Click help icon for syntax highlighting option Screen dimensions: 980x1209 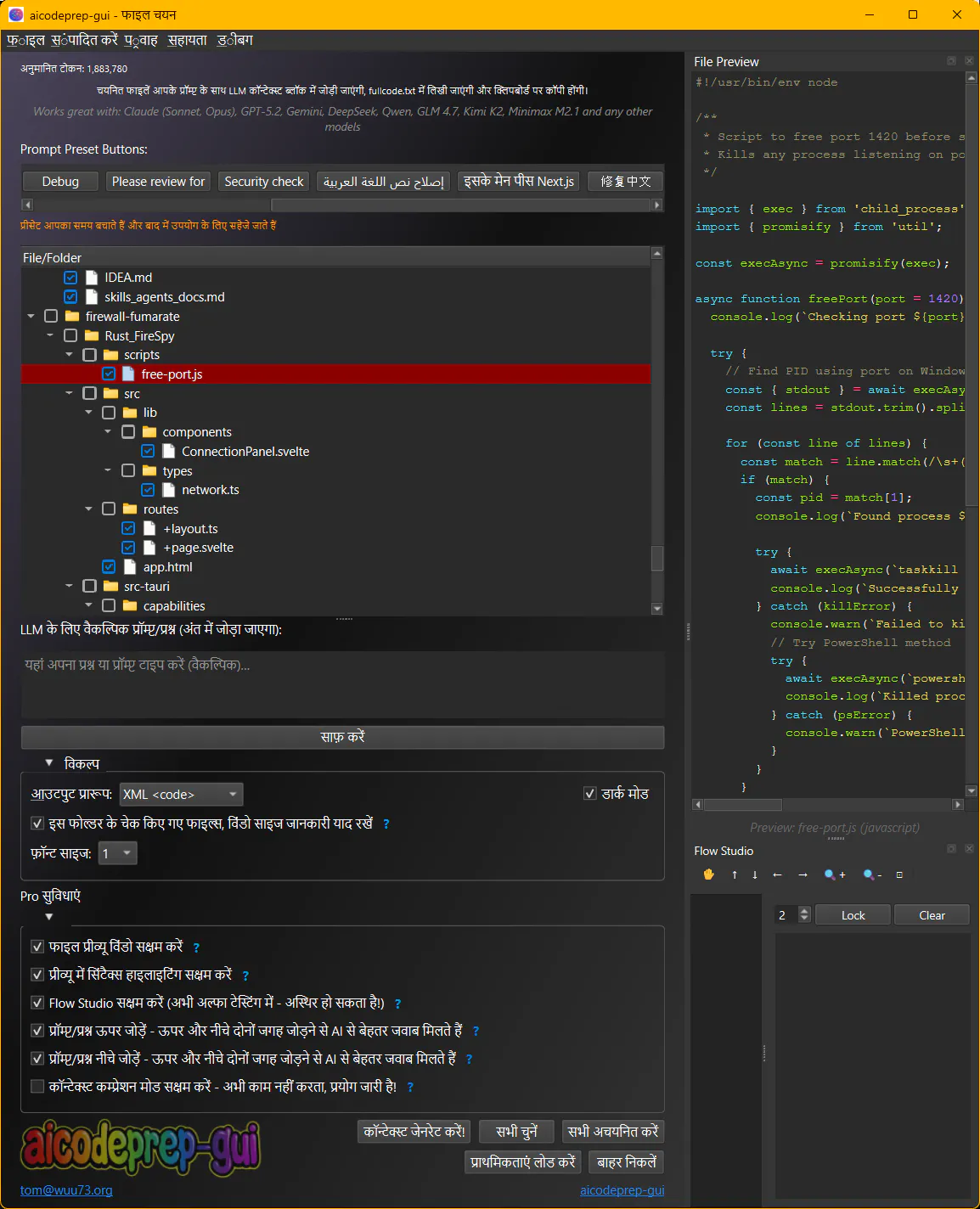245,976
